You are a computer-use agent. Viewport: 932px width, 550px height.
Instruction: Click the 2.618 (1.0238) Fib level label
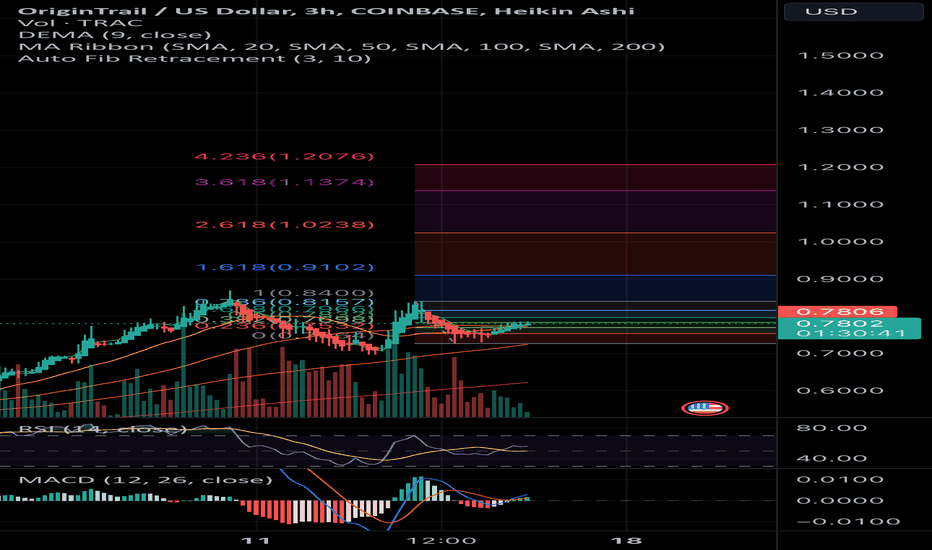[x=285, y=226]
